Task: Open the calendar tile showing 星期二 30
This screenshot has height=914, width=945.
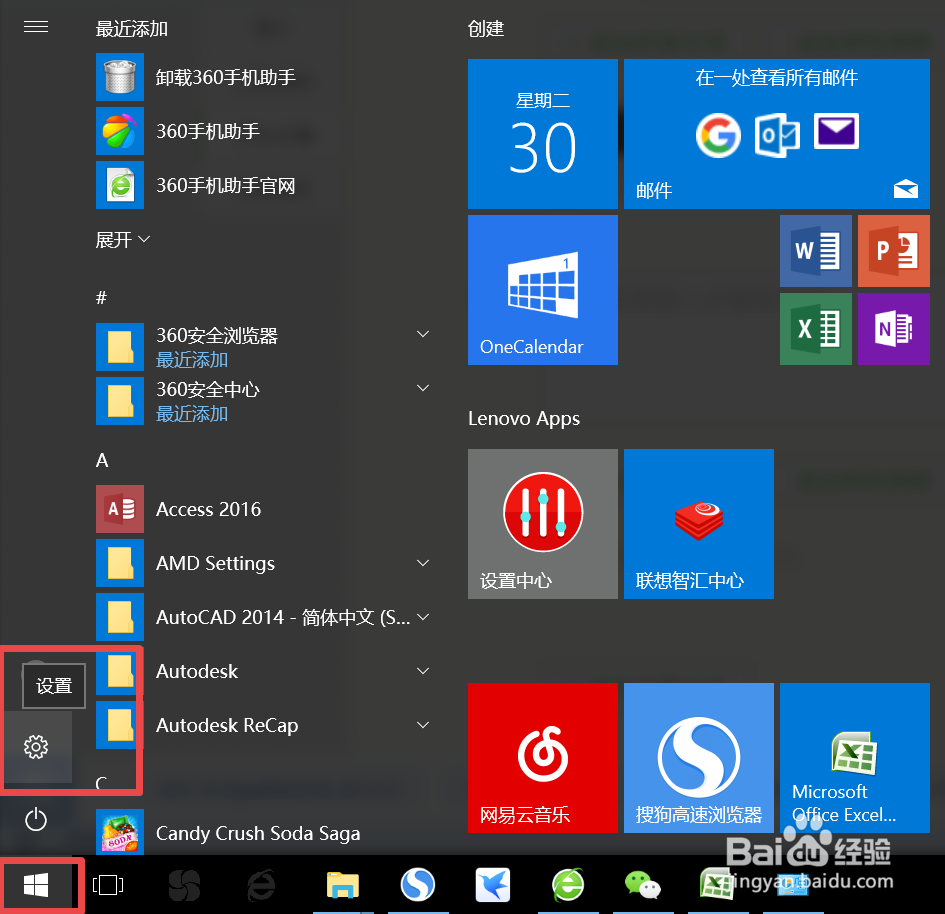Action: [x=542, y=134]
